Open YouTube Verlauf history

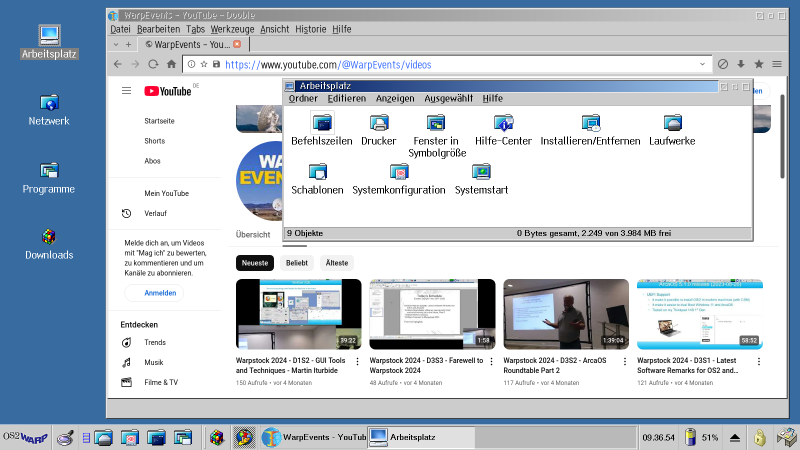coord(155,213)
